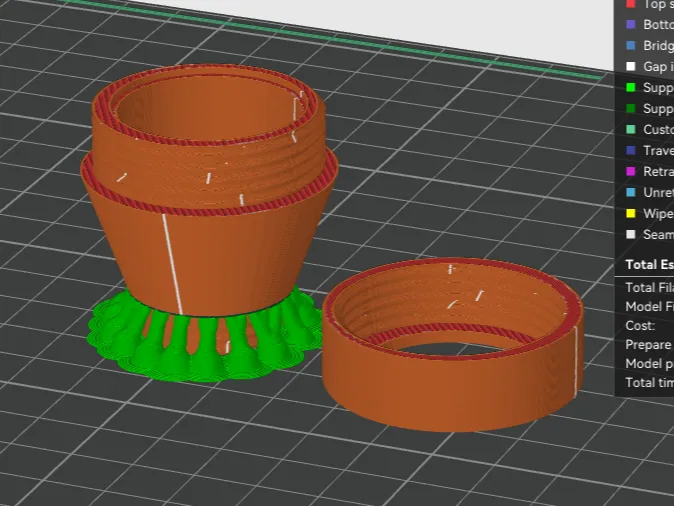The width and height of the screenshot is (674, 506).
Task: Select the threaded jar model on the plate
Action: [x=210, y=189]
